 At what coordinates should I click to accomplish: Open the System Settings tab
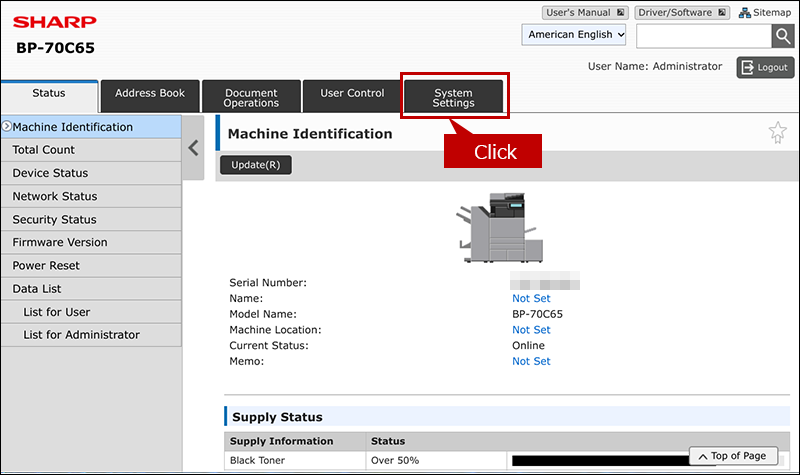[454, 96]
